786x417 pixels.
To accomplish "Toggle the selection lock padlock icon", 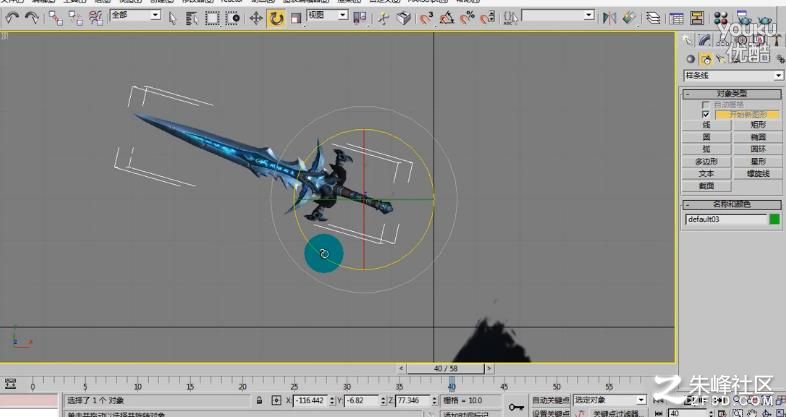I will point(259,400).
